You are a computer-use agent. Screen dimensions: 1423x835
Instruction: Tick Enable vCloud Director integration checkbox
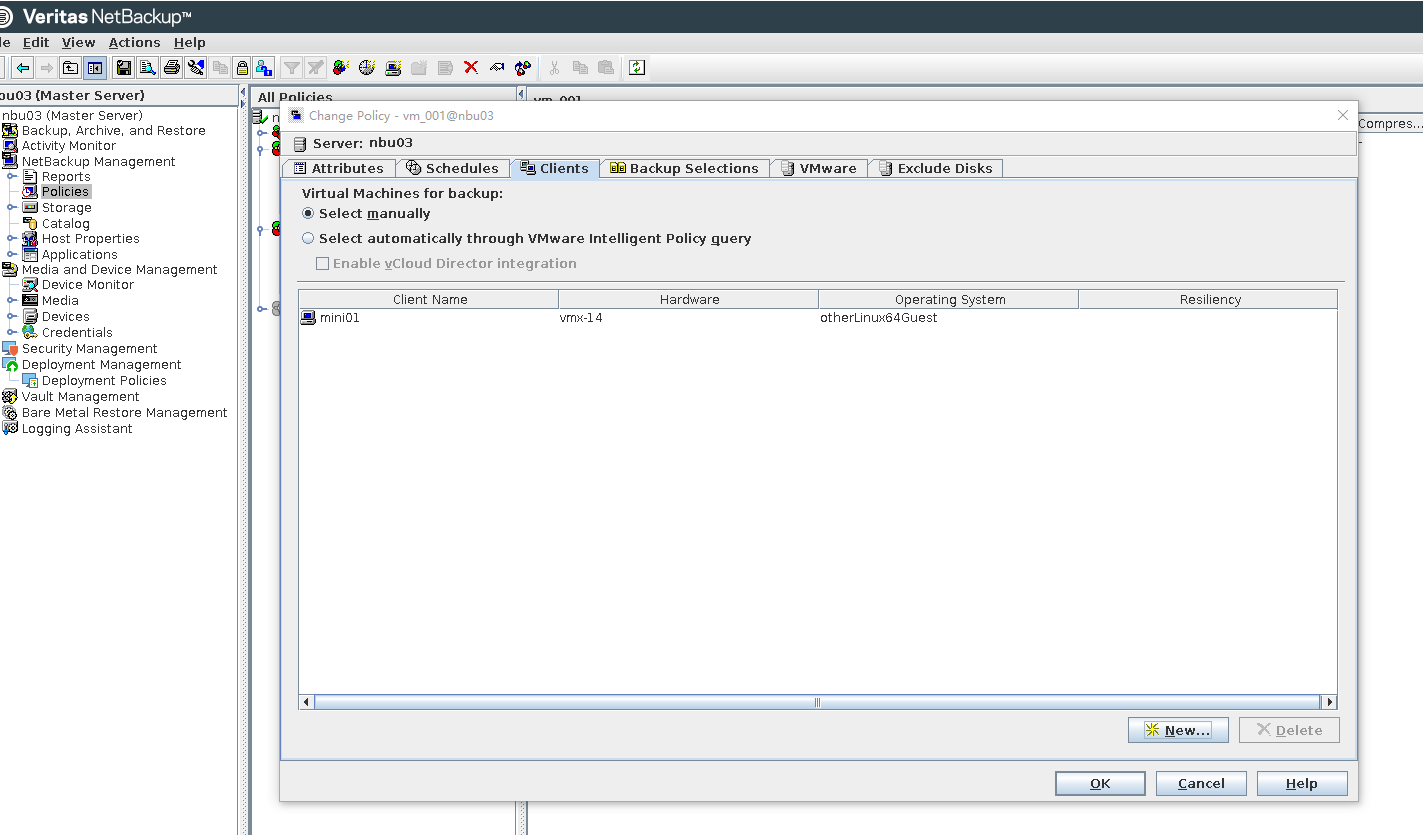point(323,264)
